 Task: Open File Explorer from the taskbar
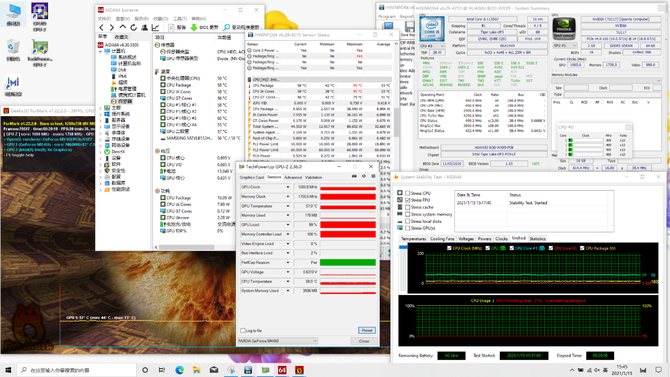(197, 370)
